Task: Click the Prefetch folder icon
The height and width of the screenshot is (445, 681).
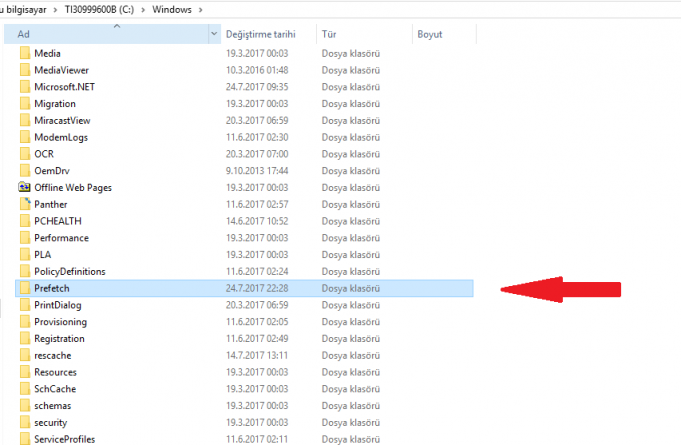Action: coord(25,288)
